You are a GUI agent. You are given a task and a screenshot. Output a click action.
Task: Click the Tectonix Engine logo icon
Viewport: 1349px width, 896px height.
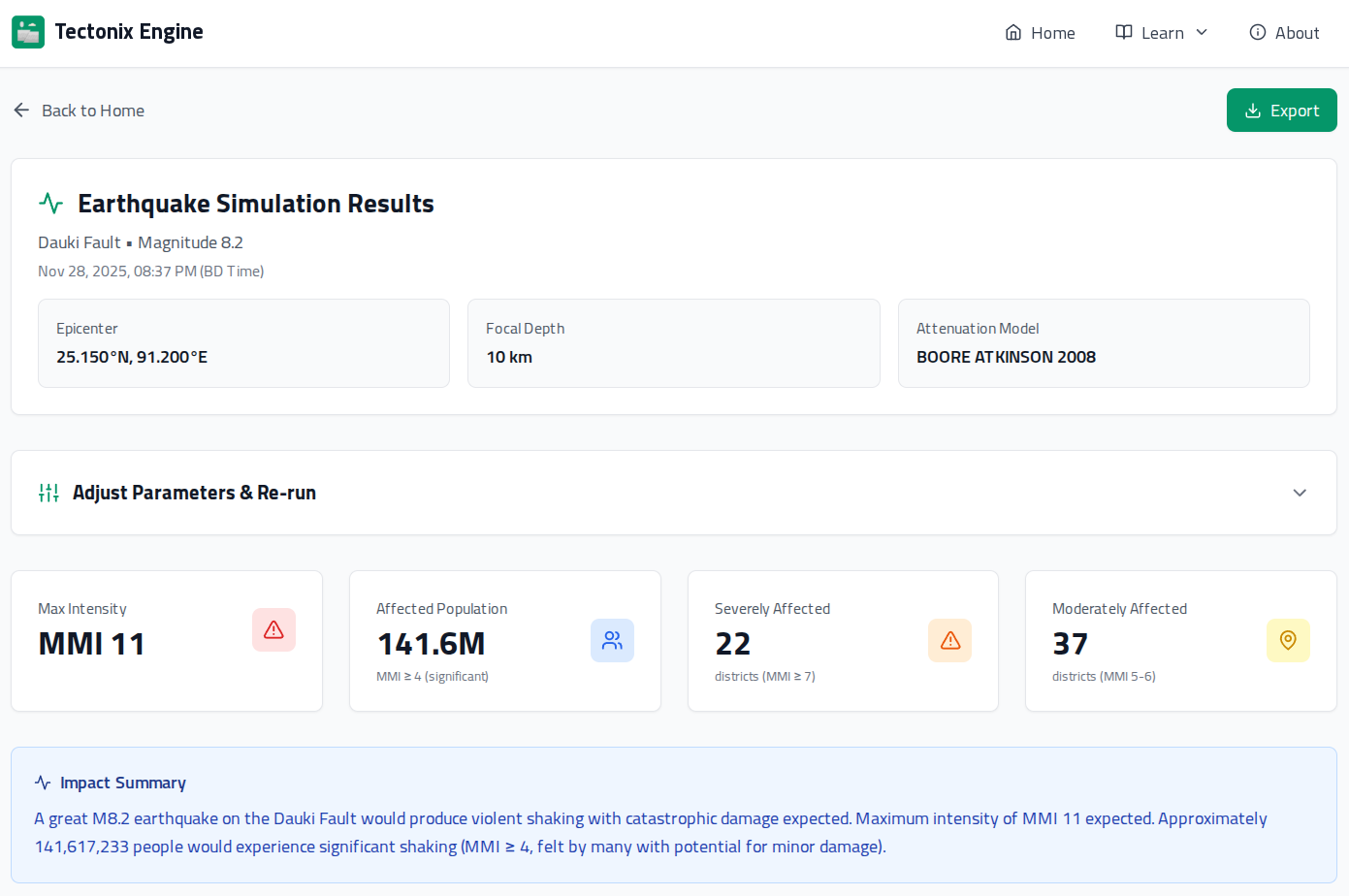(28, 32)
